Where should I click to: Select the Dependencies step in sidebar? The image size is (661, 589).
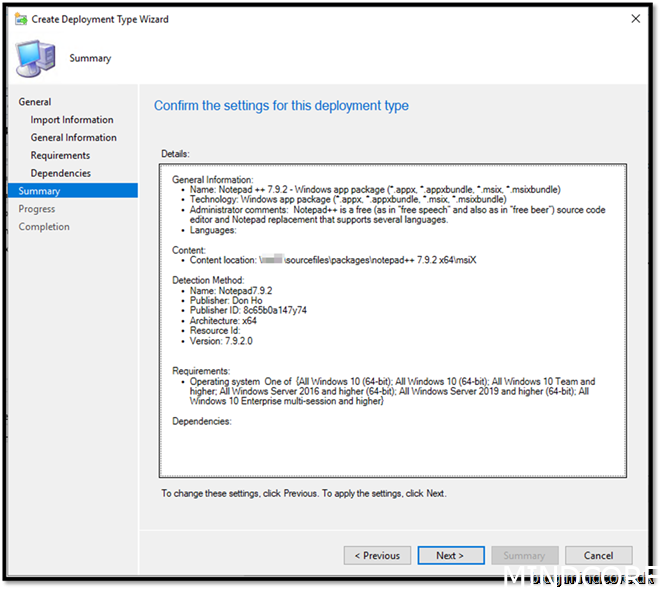pyautogui.click(x=60, y=173)
